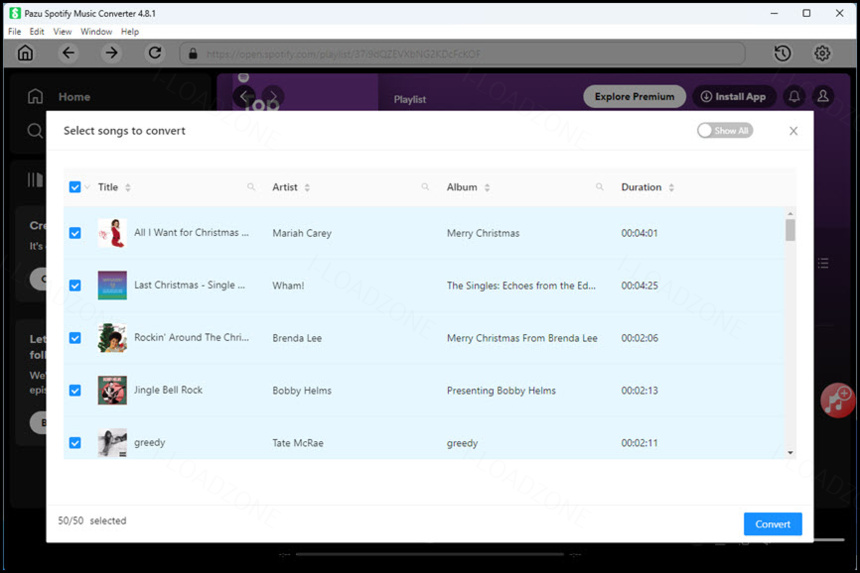Click album cell "Merry Christmas From Brenda Lee"
Viewport: 860px width, 573px height.
522,338
